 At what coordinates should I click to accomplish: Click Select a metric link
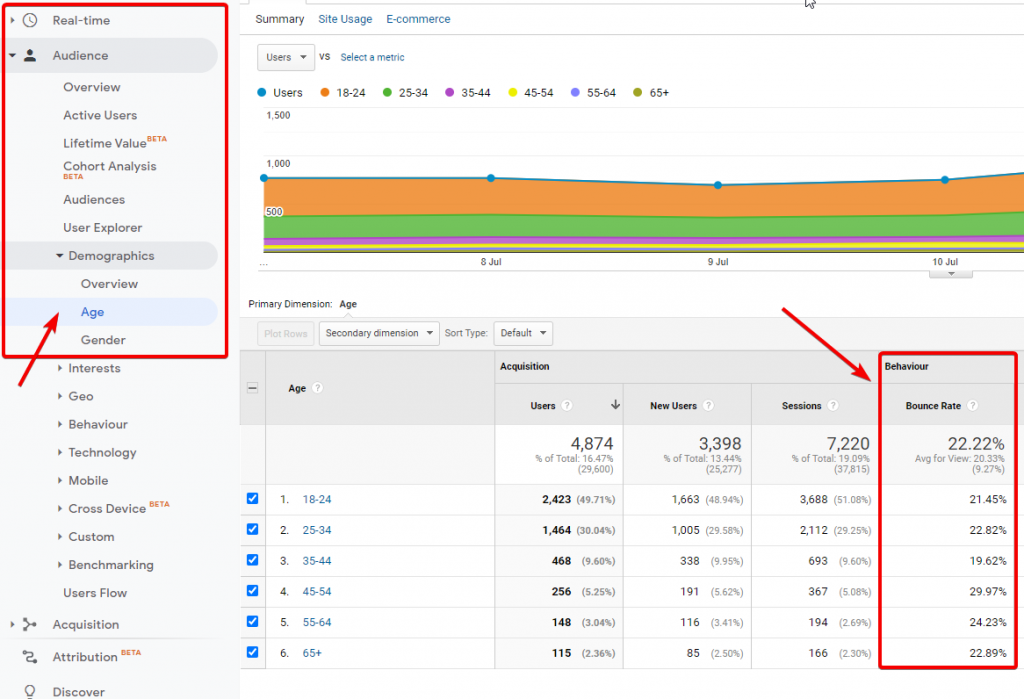point(372,57)
